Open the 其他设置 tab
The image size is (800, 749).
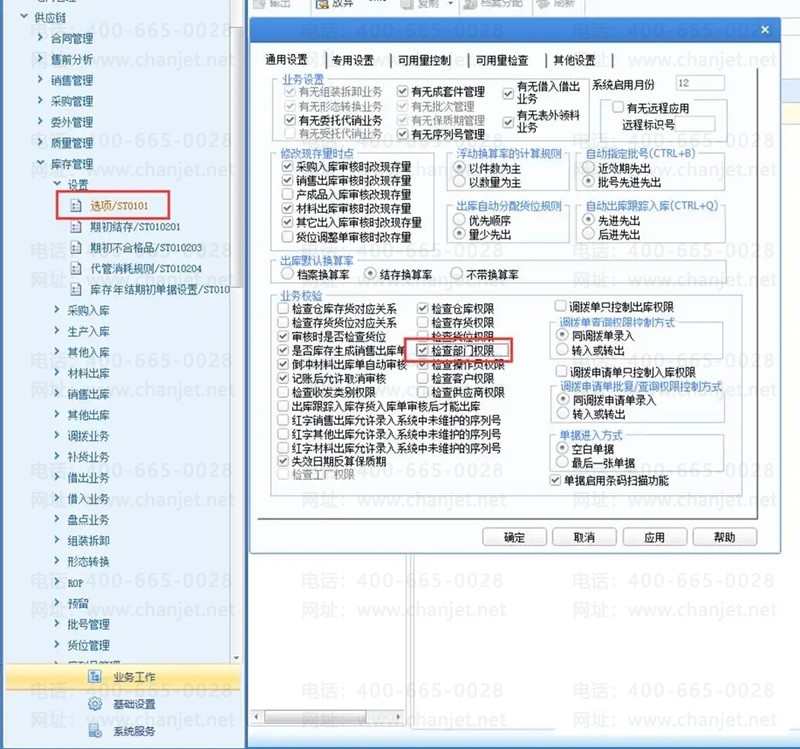[574, 60]
